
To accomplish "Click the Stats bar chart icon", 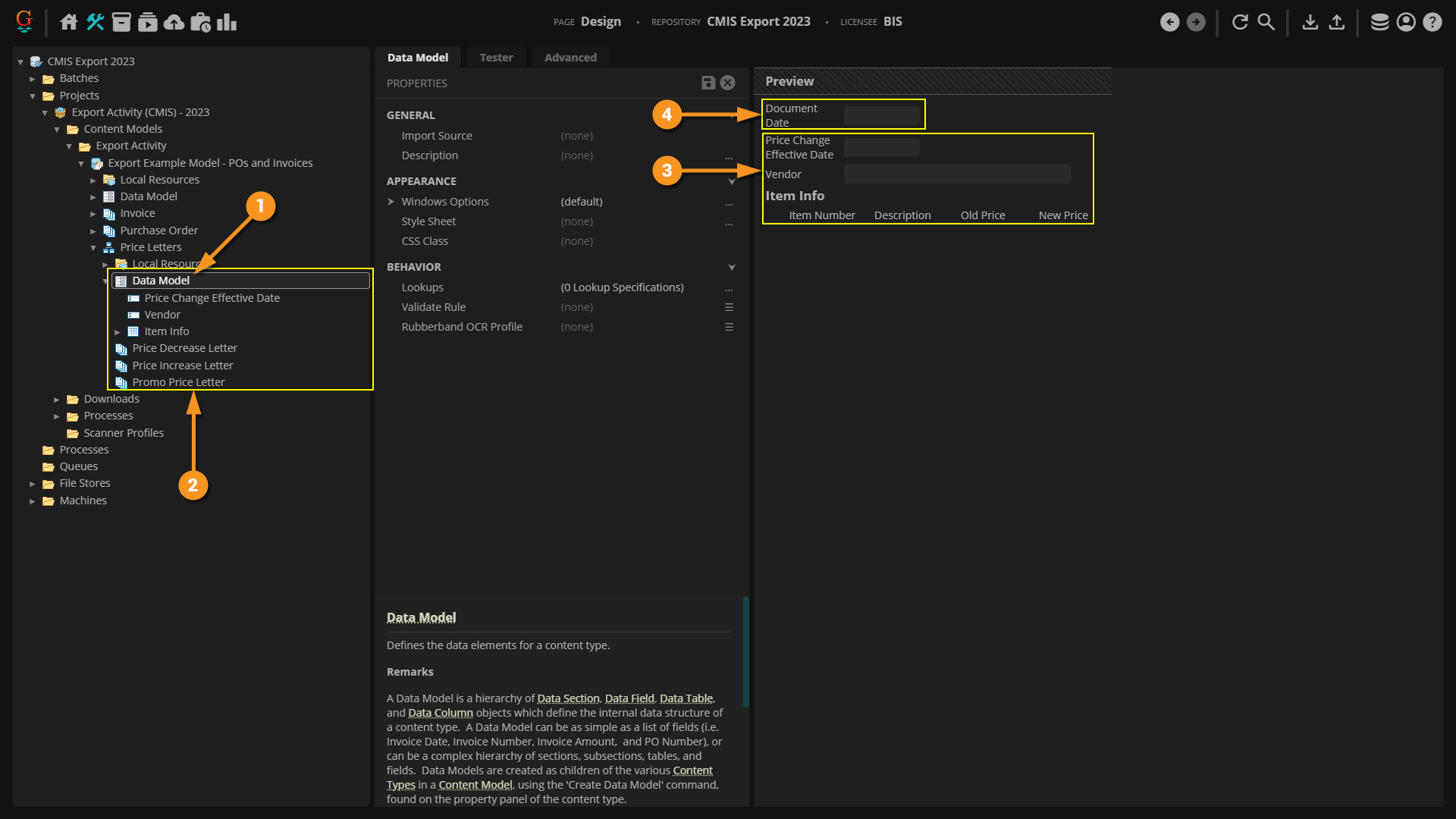I will [227, 22].
